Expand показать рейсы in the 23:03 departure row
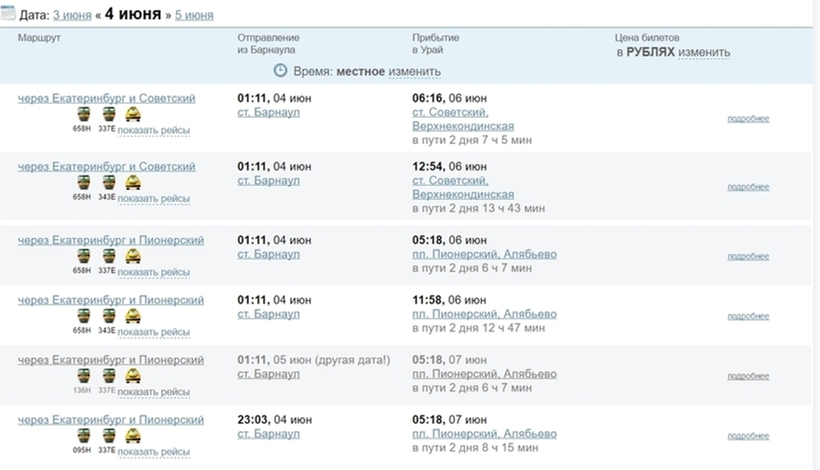 pyautogui.click(x=153, y=450)
